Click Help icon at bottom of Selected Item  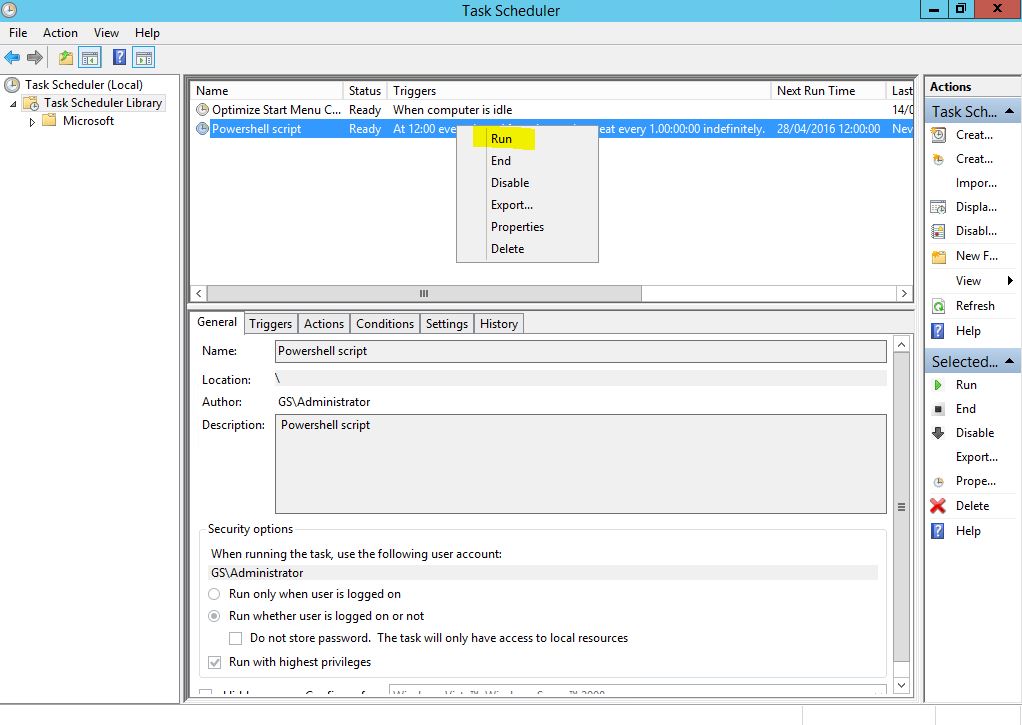point(938,531)
